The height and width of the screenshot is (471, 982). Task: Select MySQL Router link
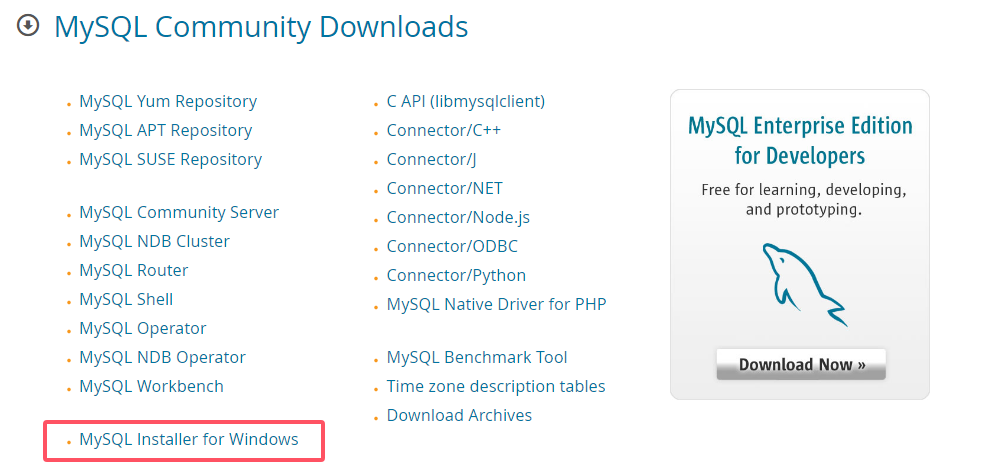[133, 270]
